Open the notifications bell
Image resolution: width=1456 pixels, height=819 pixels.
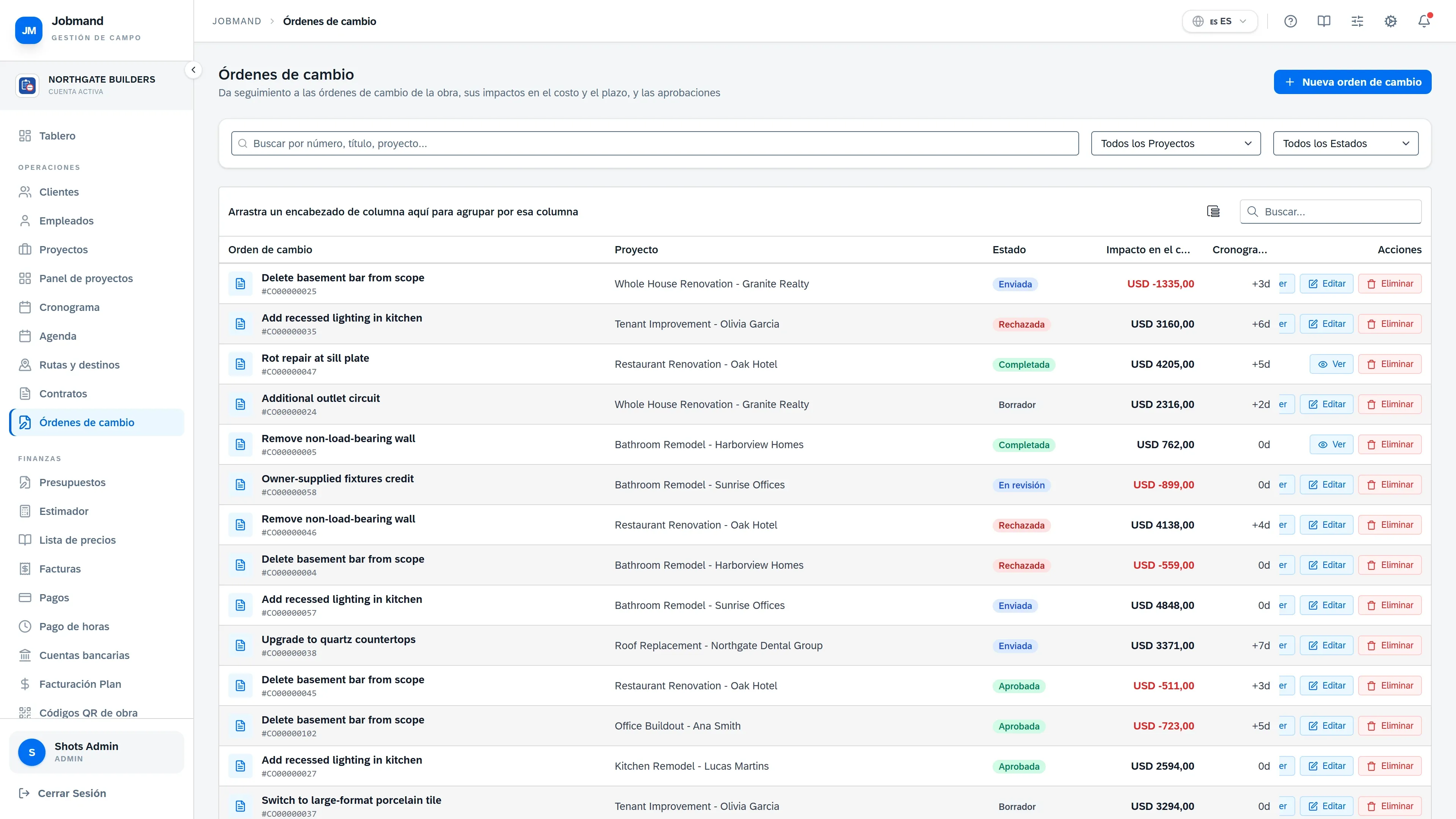click(x=1424, y=22)
